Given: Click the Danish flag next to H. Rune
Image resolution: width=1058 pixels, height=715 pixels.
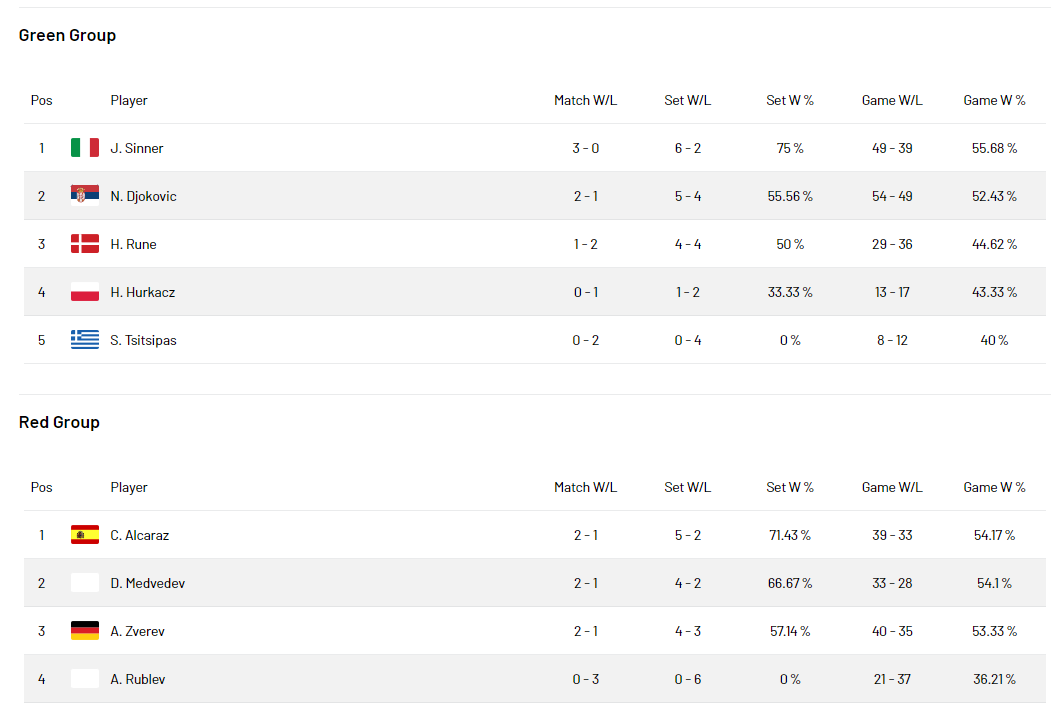Looking at the screenshot, I should pyautogui.click(x=85, y=244).
